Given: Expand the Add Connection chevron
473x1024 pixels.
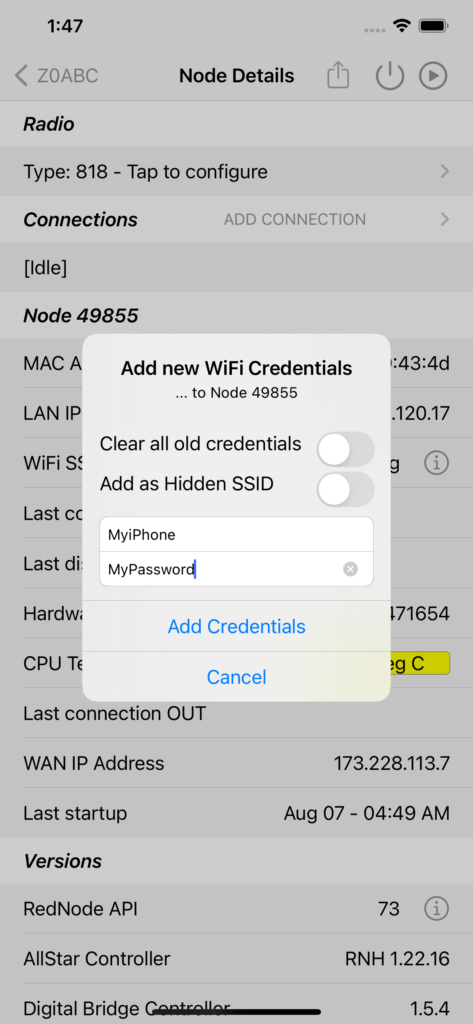Looking at the screenshot, I should (x=445, y=219).
